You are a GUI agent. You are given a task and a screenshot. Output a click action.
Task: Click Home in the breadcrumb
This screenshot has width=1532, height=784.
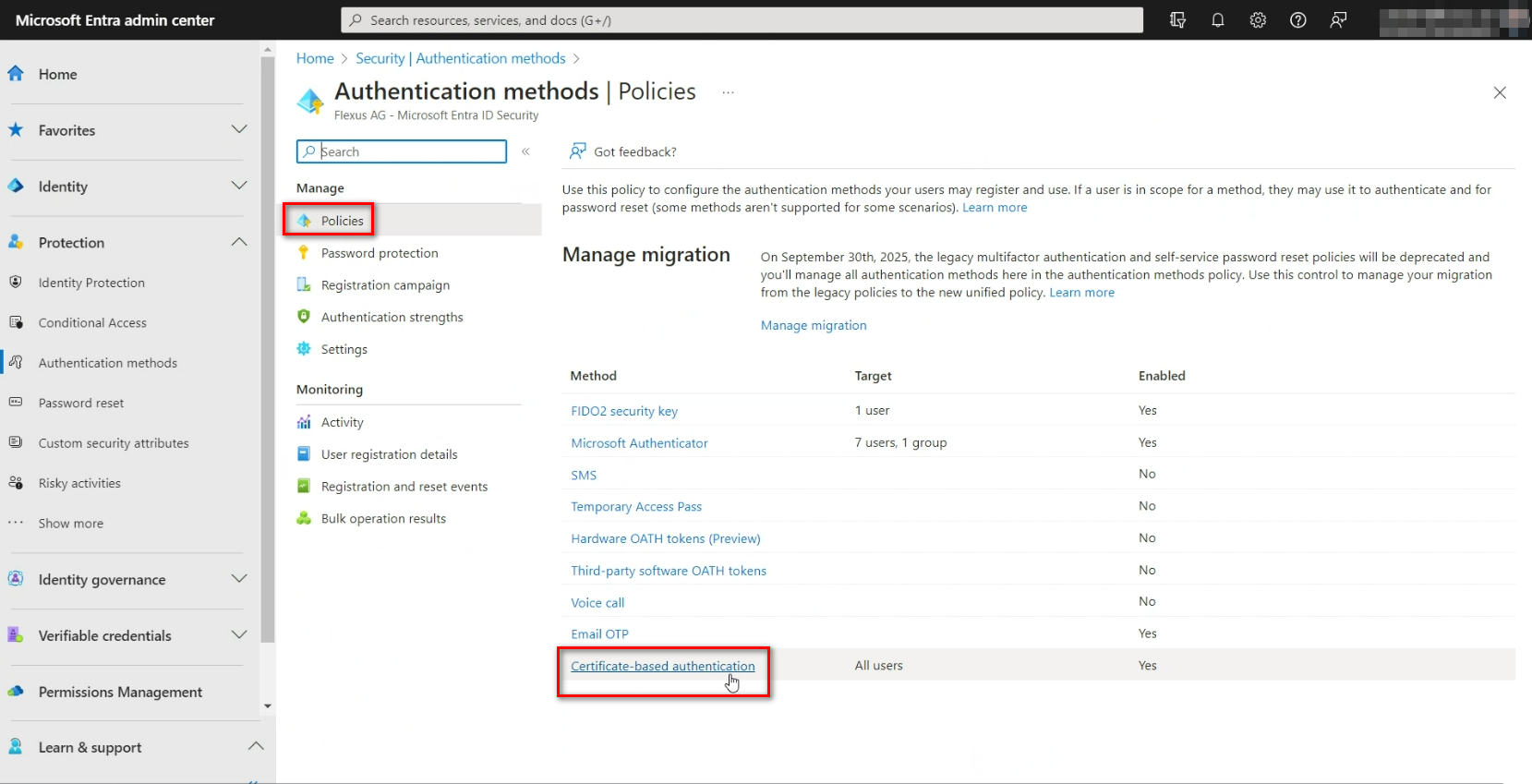(315, 58)
